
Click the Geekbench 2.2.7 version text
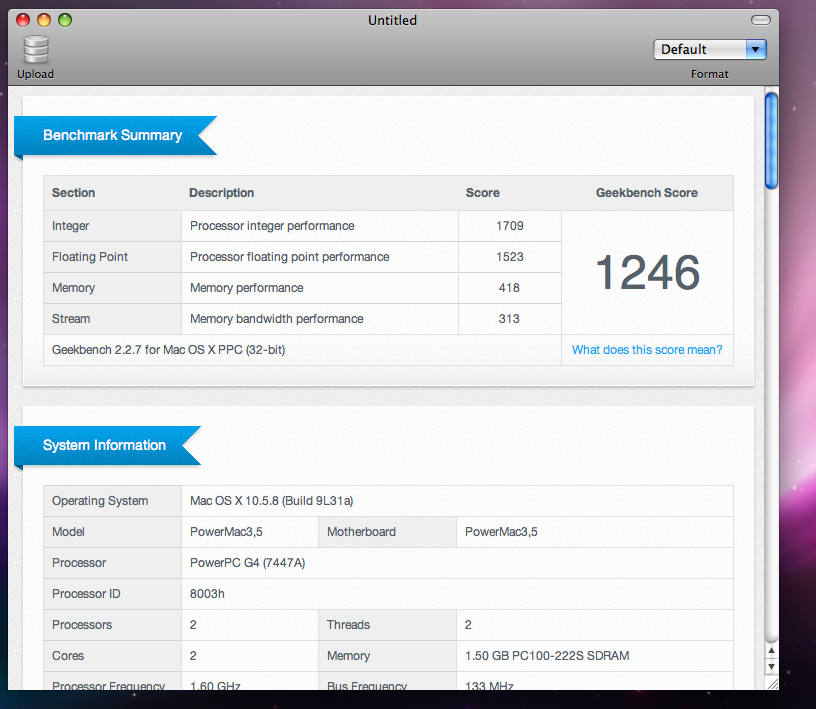(x=169, y=350)
